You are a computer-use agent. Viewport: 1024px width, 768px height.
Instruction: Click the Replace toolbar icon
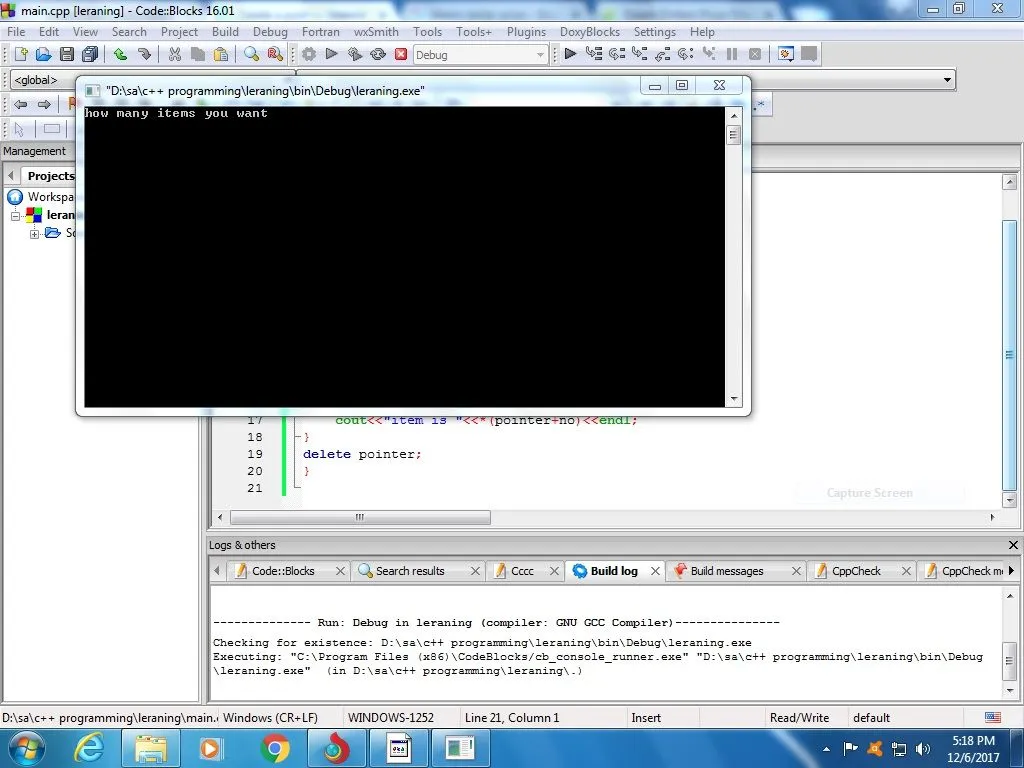point(275,54)
